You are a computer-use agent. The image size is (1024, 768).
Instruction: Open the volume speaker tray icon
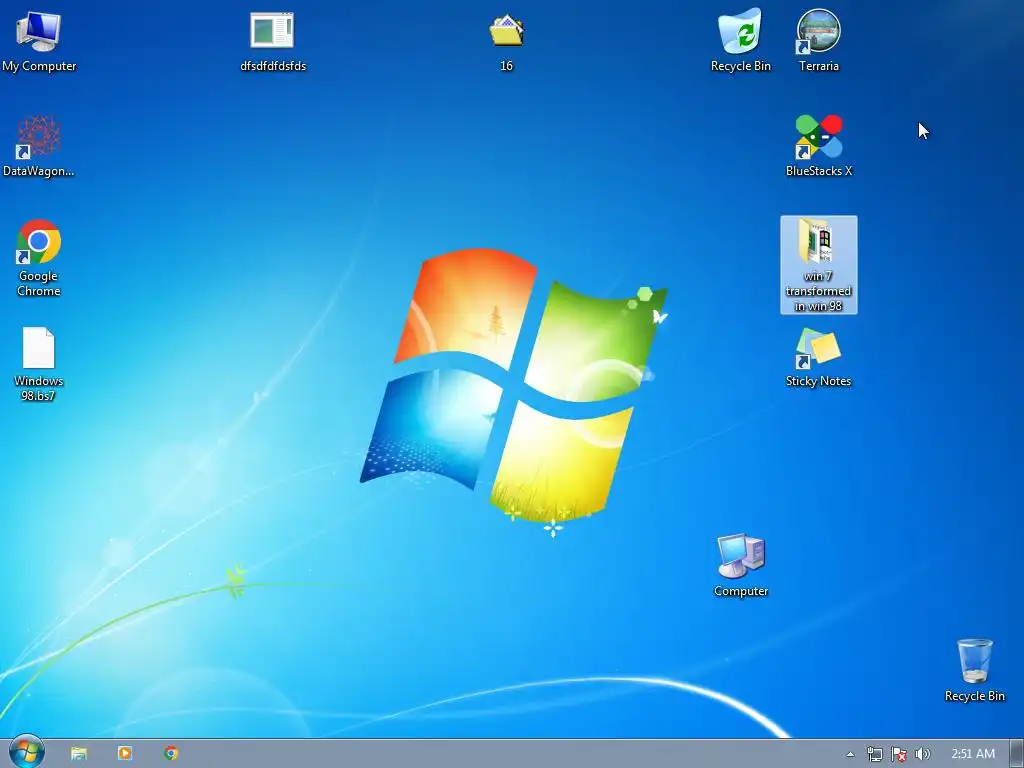click(x=922, y=754)
